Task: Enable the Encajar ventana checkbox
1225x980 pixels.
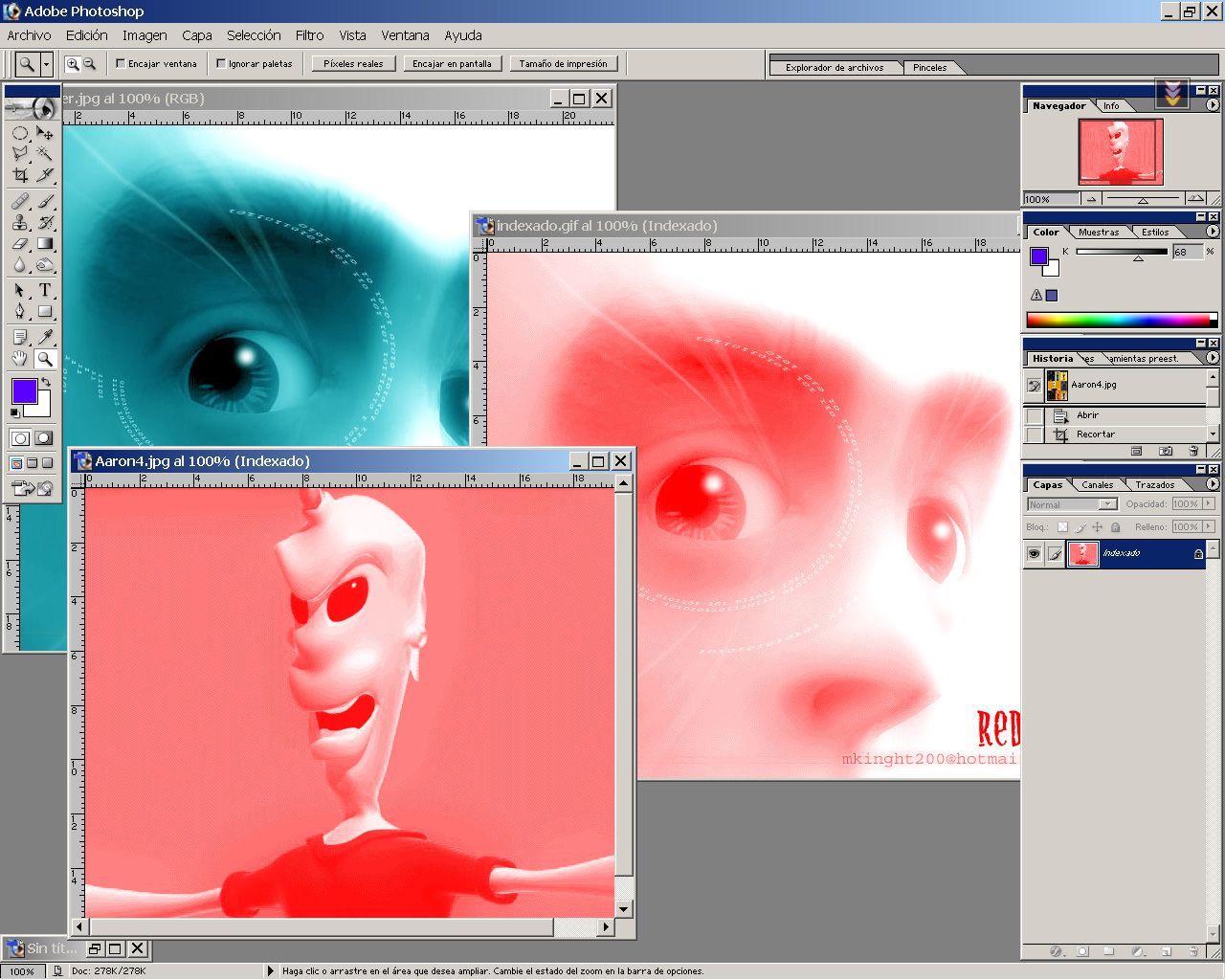Action: [121, 64]
